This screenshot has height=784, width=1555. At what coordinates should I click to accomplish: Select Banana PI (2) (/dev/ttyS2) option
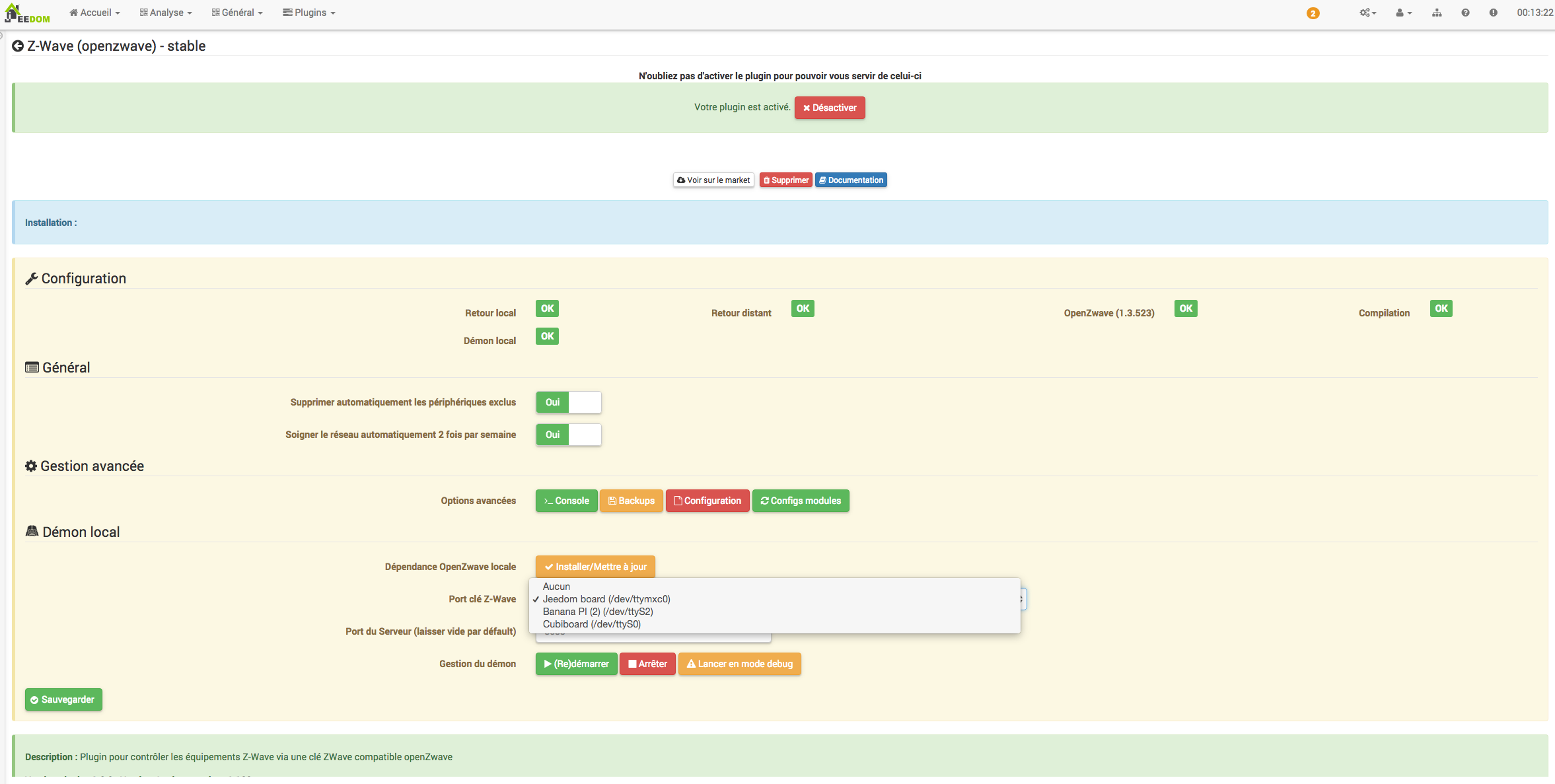point(775,612)
